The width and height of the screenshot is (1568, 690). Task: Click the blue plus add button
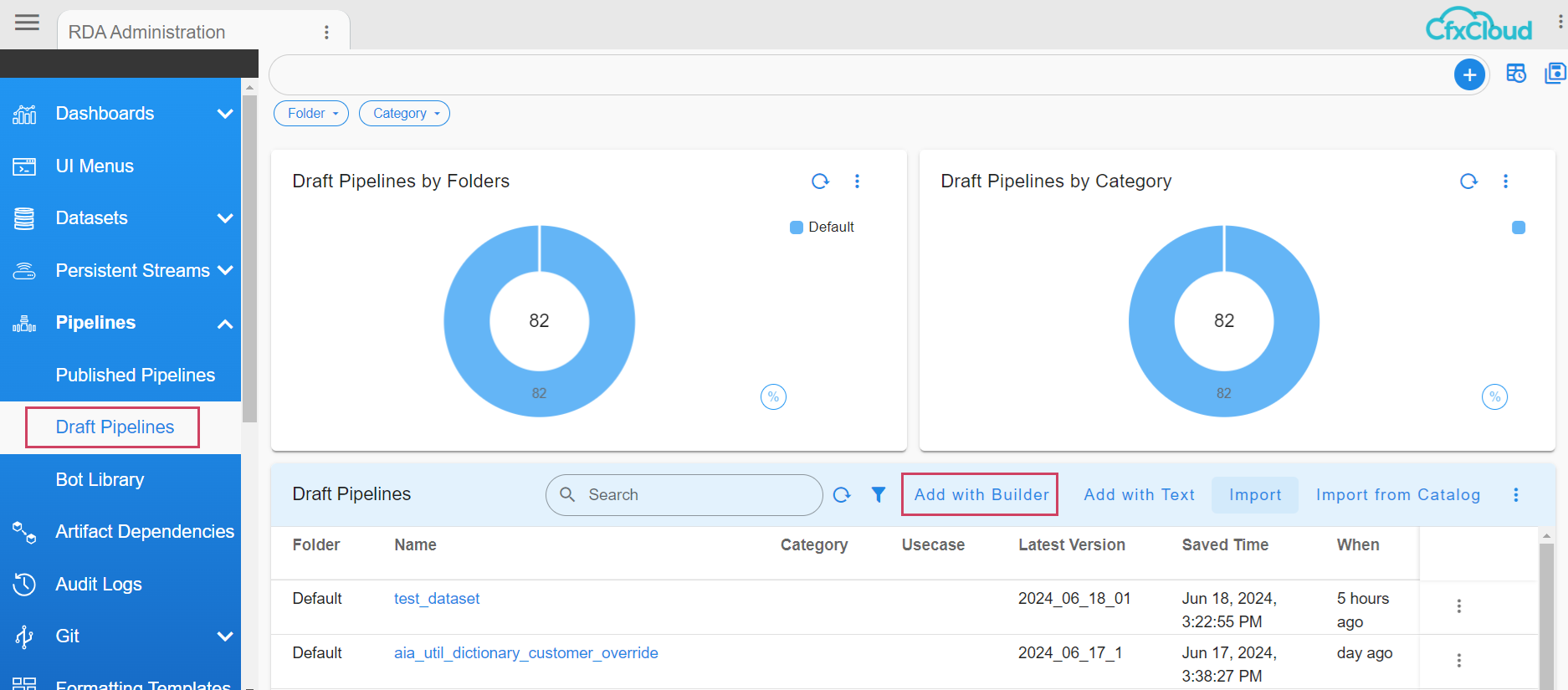(1469, 74)
